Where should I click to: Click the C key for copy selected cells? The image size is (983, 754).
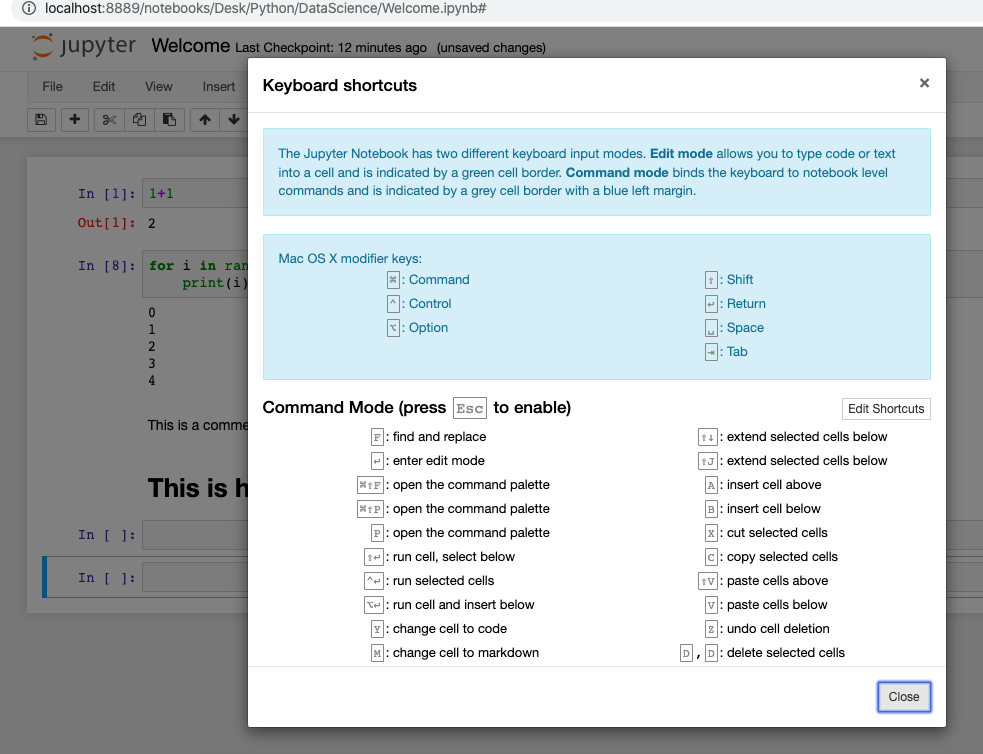[711, 557]
